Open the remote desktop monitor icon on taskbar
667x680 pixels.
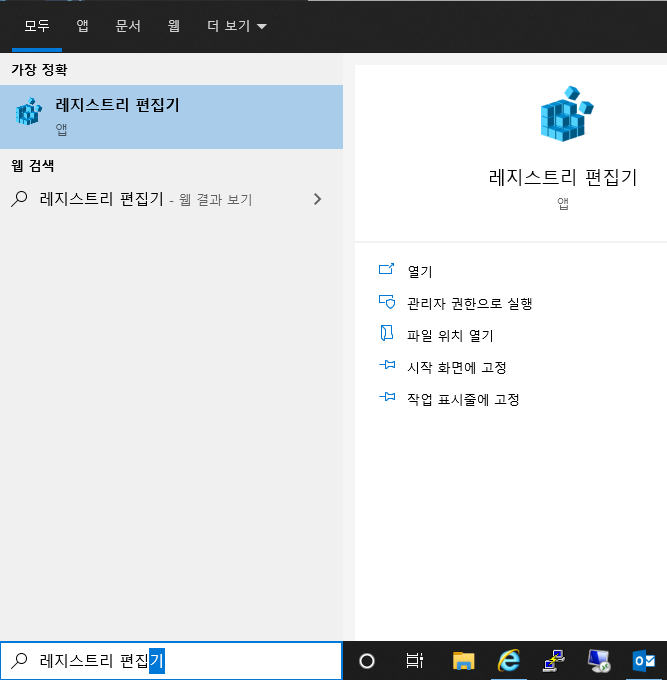tap(599, 661)
